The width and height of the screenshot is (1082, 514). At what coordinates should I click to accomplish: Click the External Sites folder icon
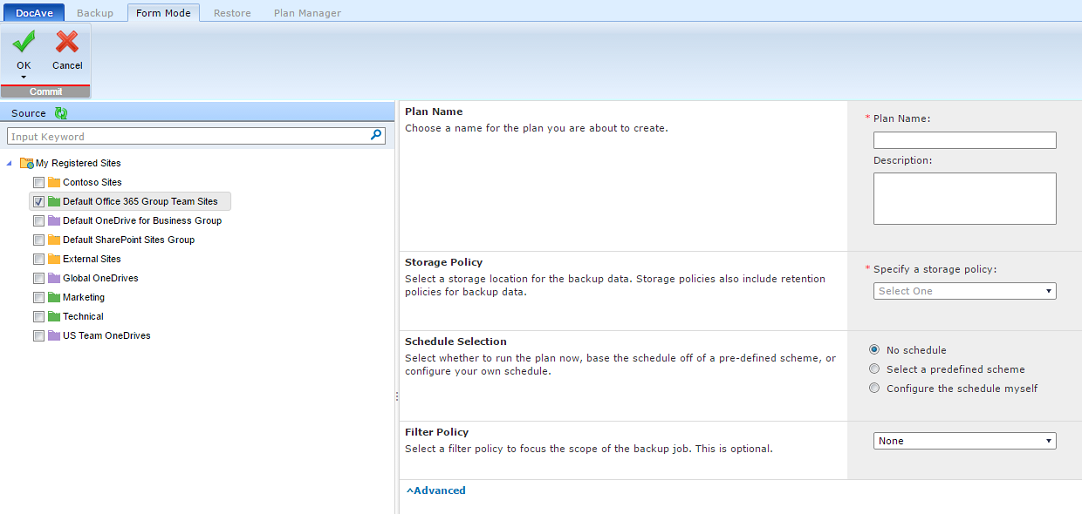(54, 259)
